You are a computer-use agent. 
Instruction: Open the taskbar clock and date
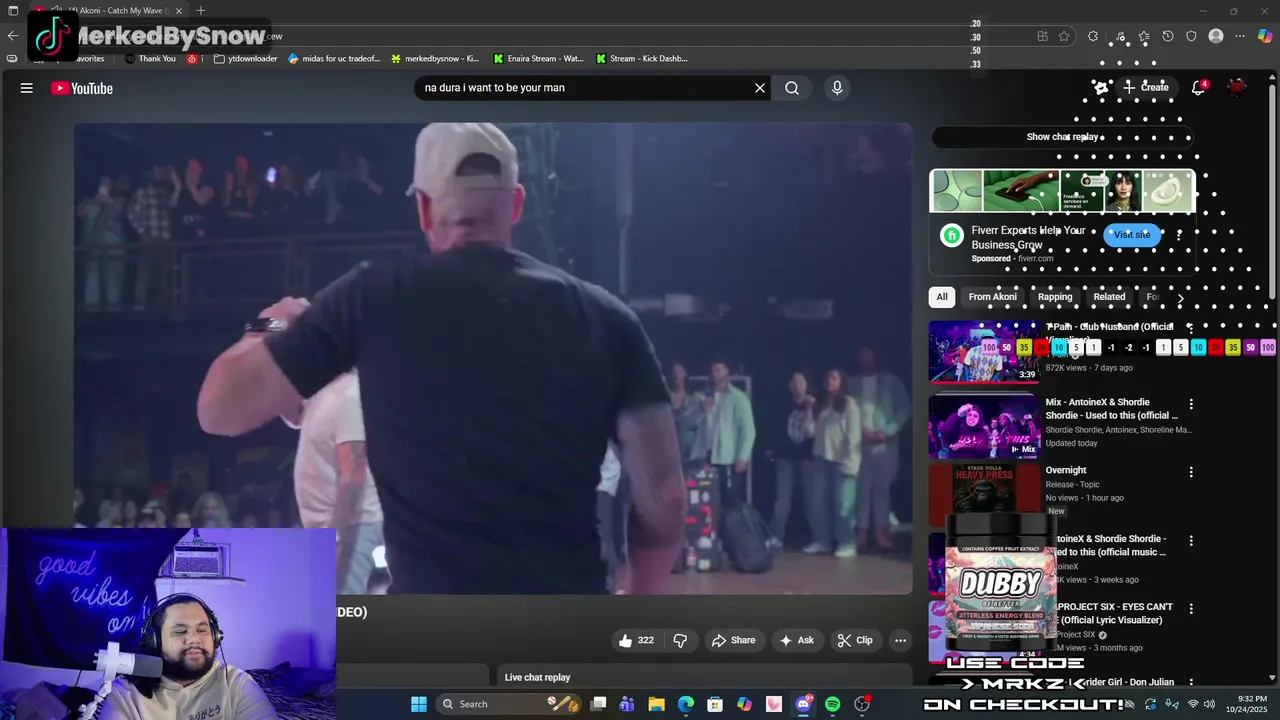click(x=1252, y=704)
